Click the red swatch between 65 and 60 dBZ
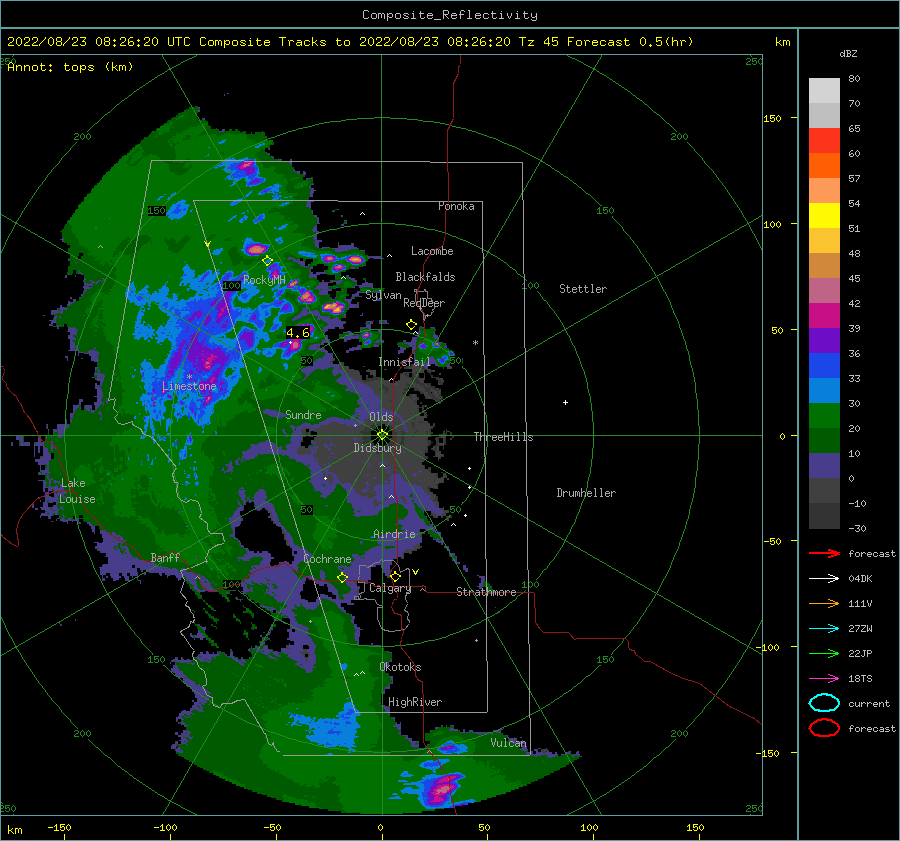This screenshot has width=900, height=841. (x=824, y=141)
